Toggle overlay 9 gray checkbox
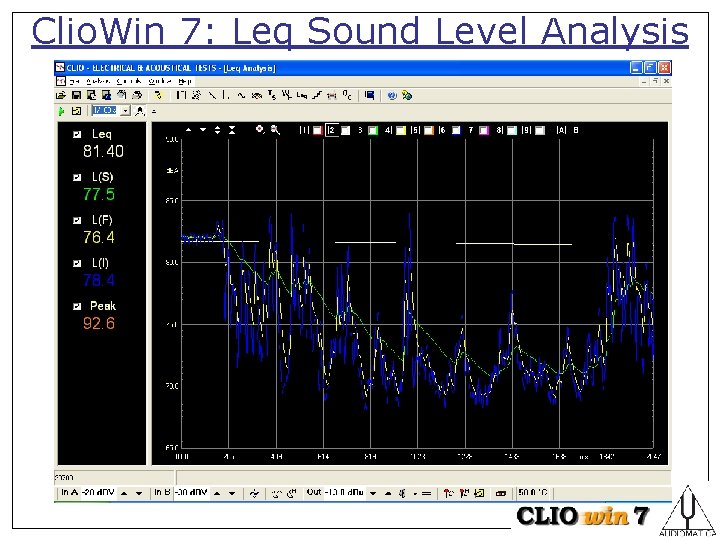Image resolution: width=720 pixels, height=540 pixels. tap(540, 130)
